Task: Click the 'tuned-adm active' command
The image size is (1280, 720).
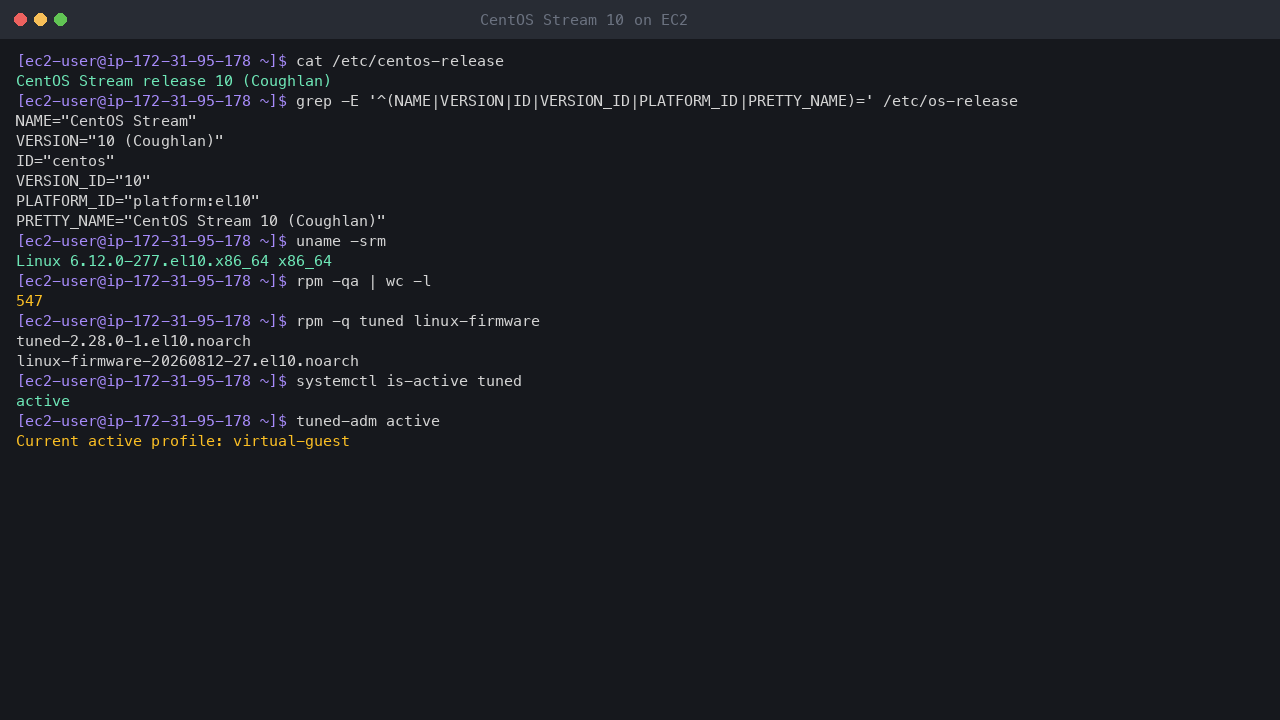Action: point(368,421)
